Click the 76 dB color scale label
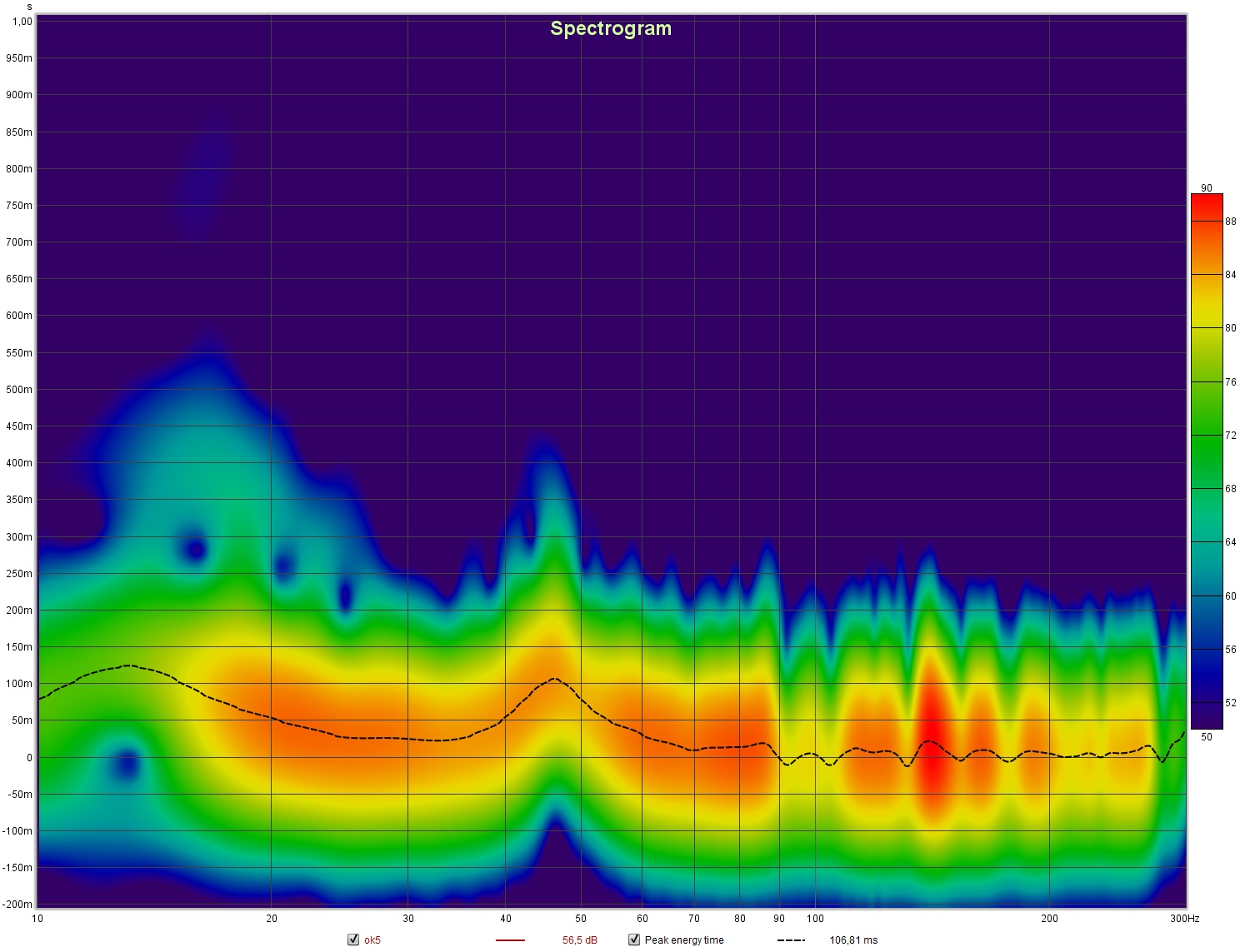 tap(1231, 382)
